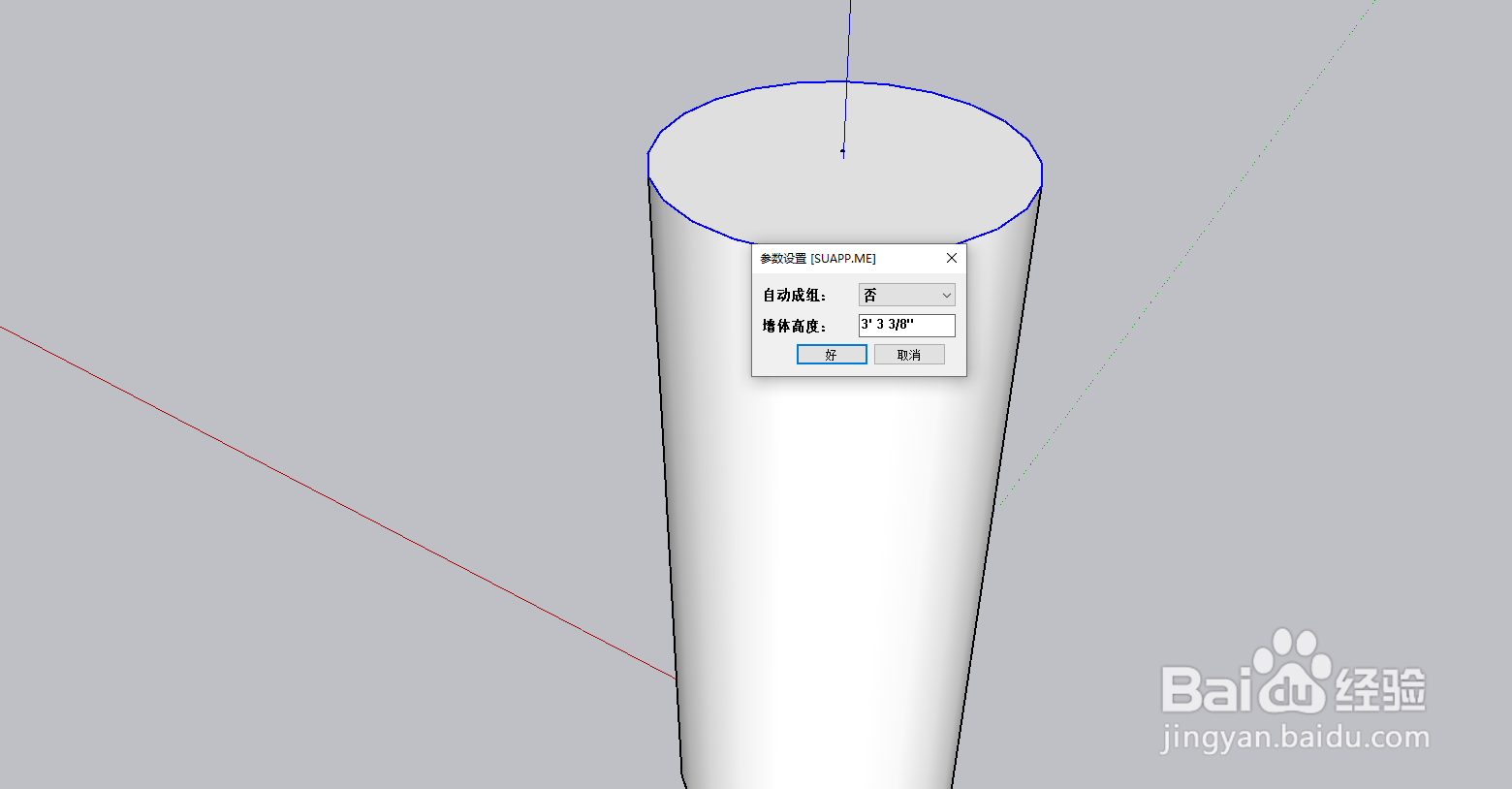Click the 自动成组 label
The image size is (1512, 789).
(x=794, y=296)
